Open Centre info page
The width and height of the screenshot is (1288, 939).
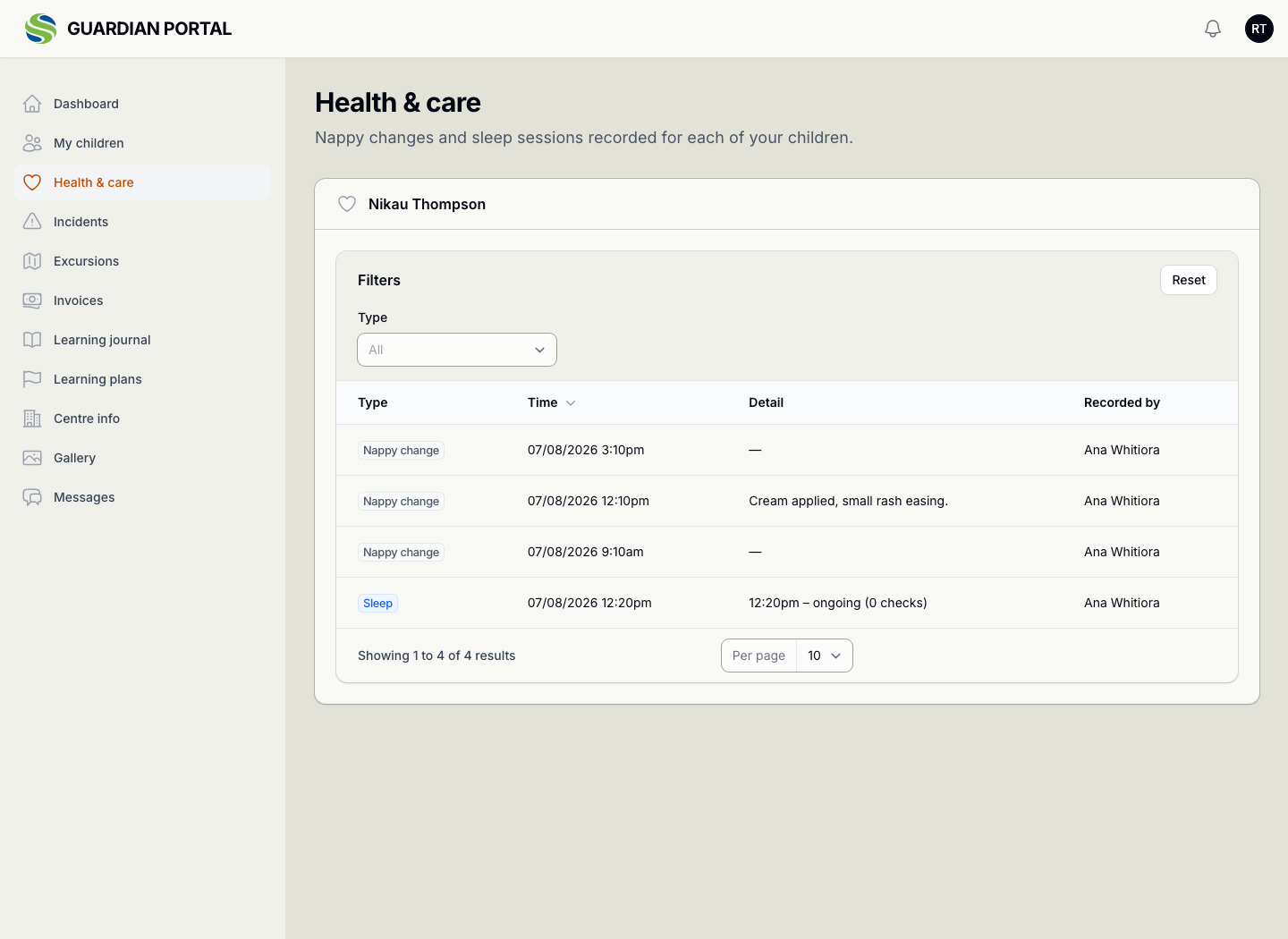(x=142, y=419)
